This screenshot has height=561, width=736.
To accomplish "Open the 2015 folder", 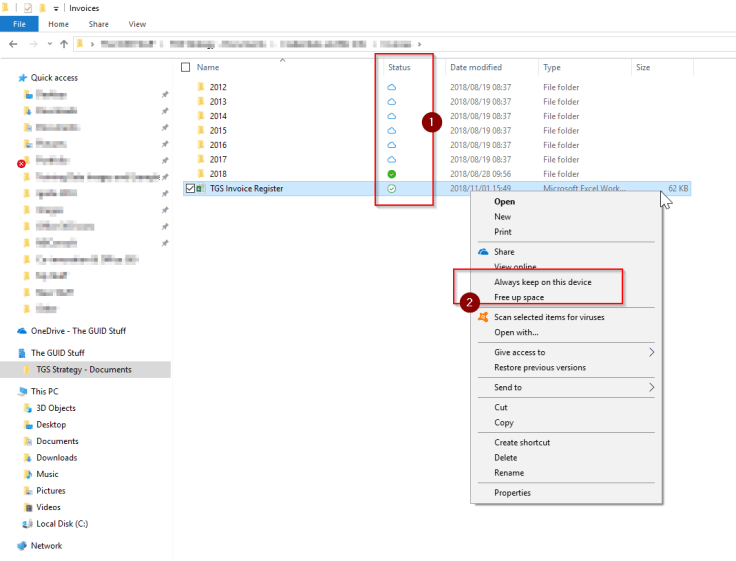I will 218,130.
